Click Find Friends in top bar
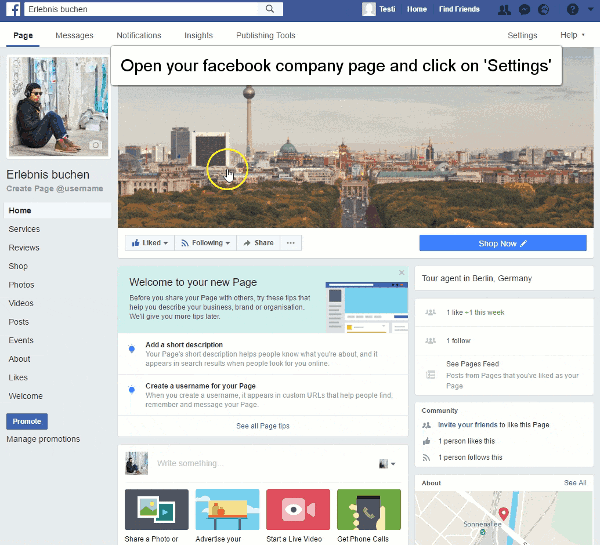 tap(459, 9)
